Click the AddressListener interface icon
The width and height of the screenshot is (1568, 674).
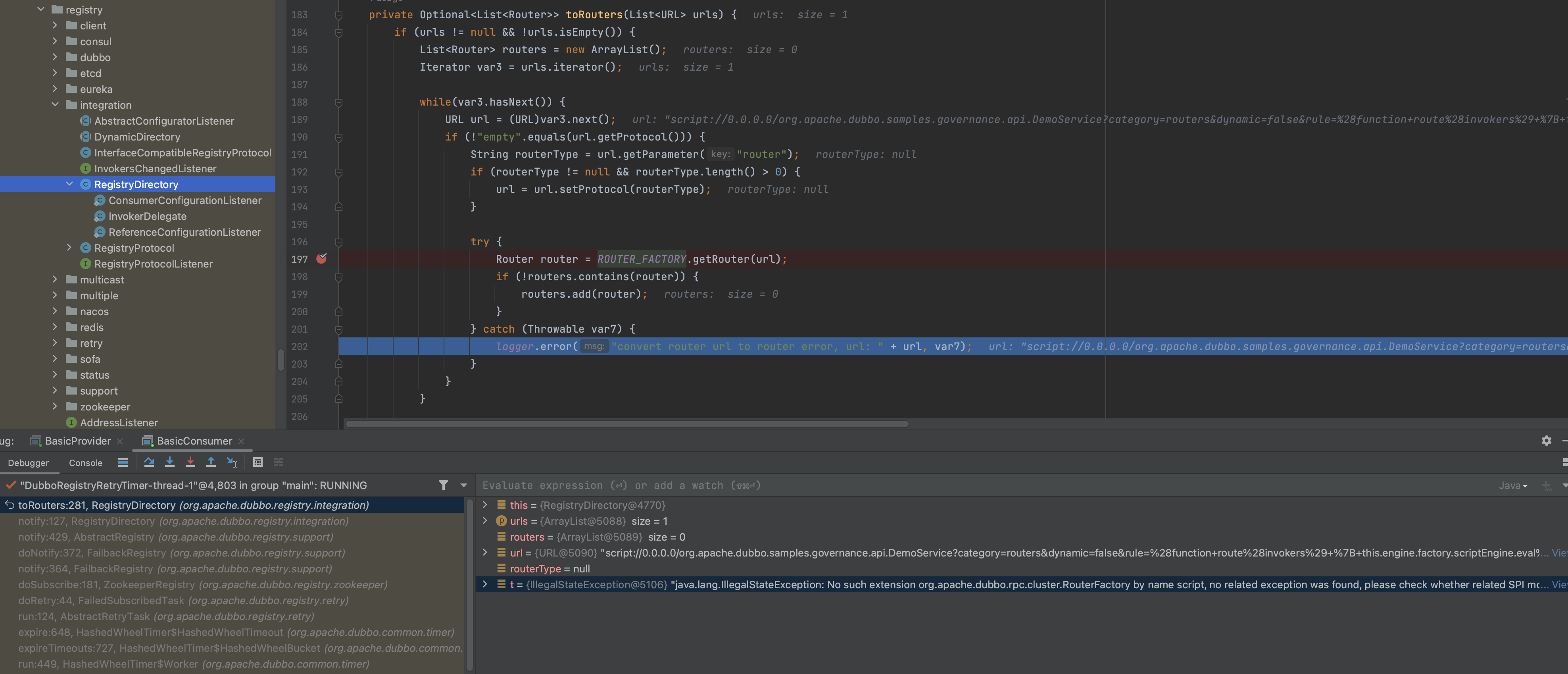71,422
